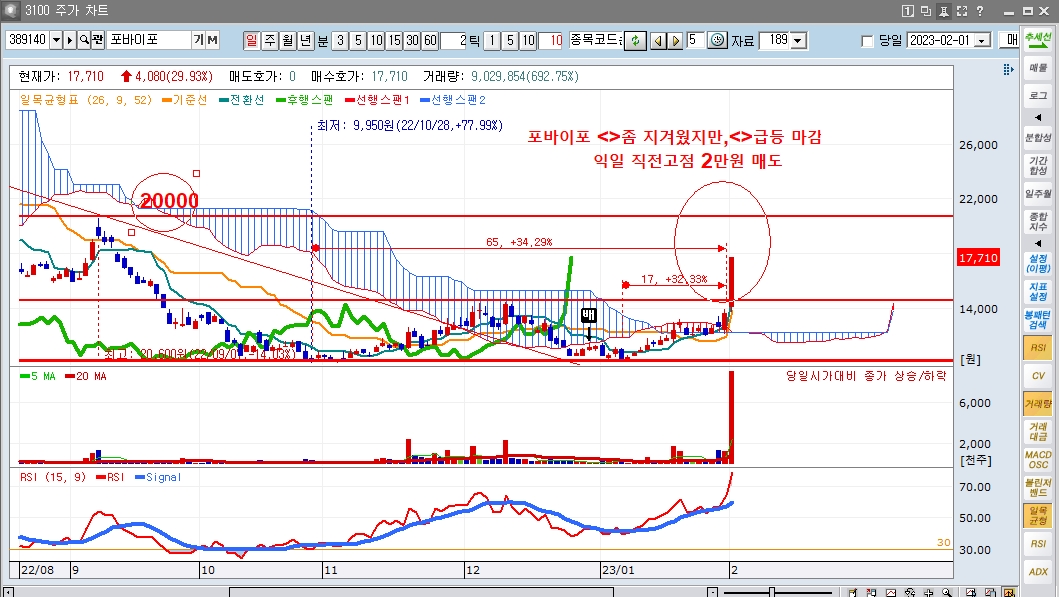The width and height of the screenshot is (1059, 597).
Task: Move chart forward with right arrow
Action: pos(675,41)
